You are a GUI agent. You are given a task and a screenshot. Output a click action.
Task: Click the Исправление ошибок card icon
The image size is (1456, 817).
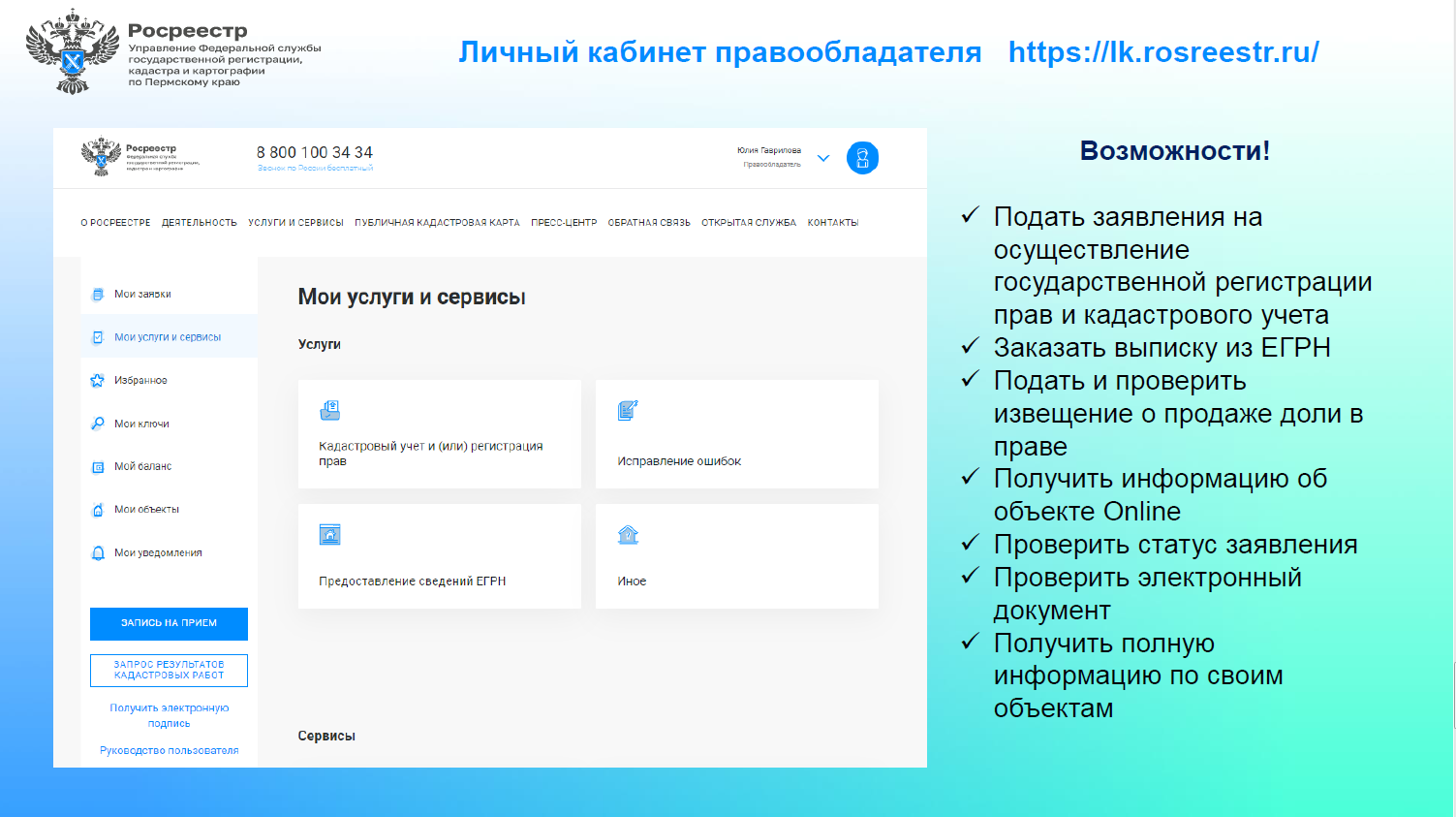pos(628,411)
